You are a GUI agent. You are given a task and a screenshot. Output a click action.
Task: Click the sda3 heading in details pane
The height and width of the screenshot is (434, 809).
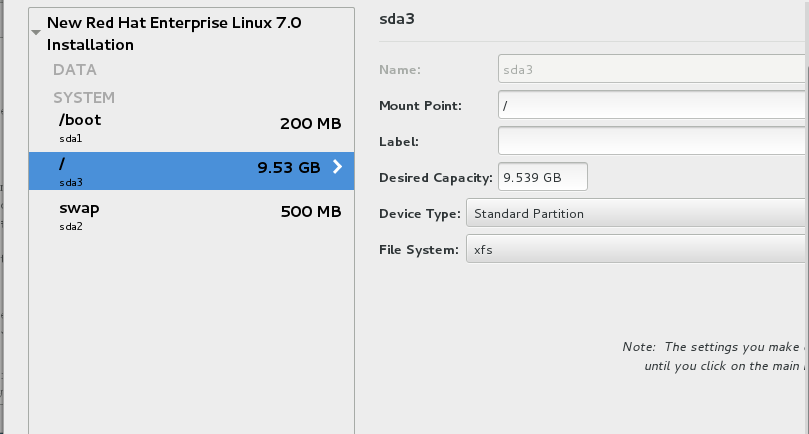[x=397, y=19]
